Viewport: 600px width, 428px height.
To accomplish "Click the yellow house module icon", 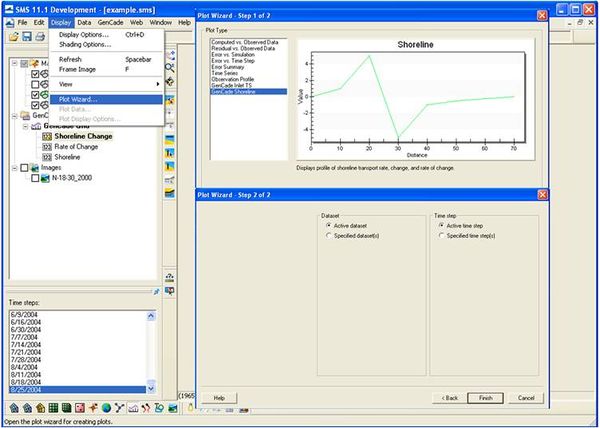I will (x=41, y=408).
